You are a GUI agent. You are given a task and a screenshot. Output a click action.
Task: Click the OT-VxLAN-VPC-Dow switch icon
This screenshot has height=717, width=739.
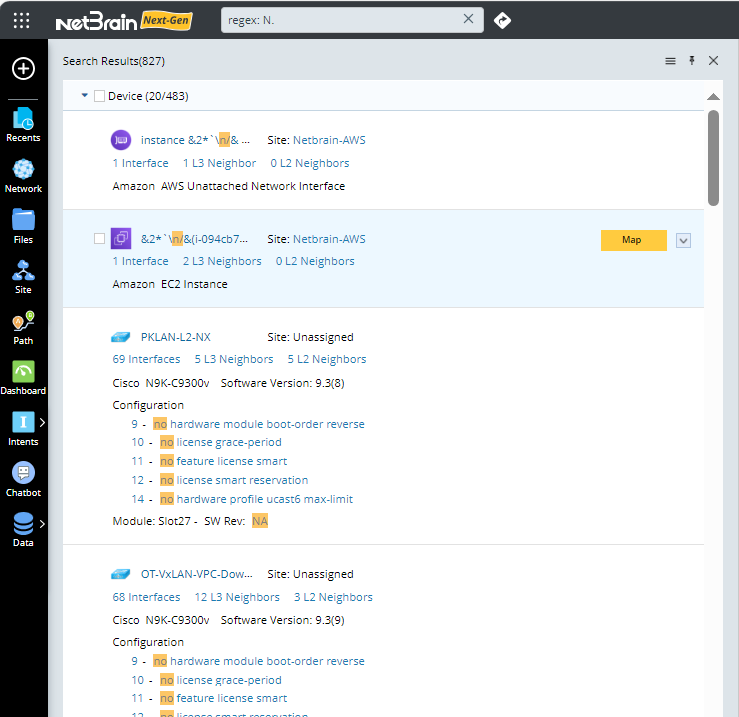[121, 574]
